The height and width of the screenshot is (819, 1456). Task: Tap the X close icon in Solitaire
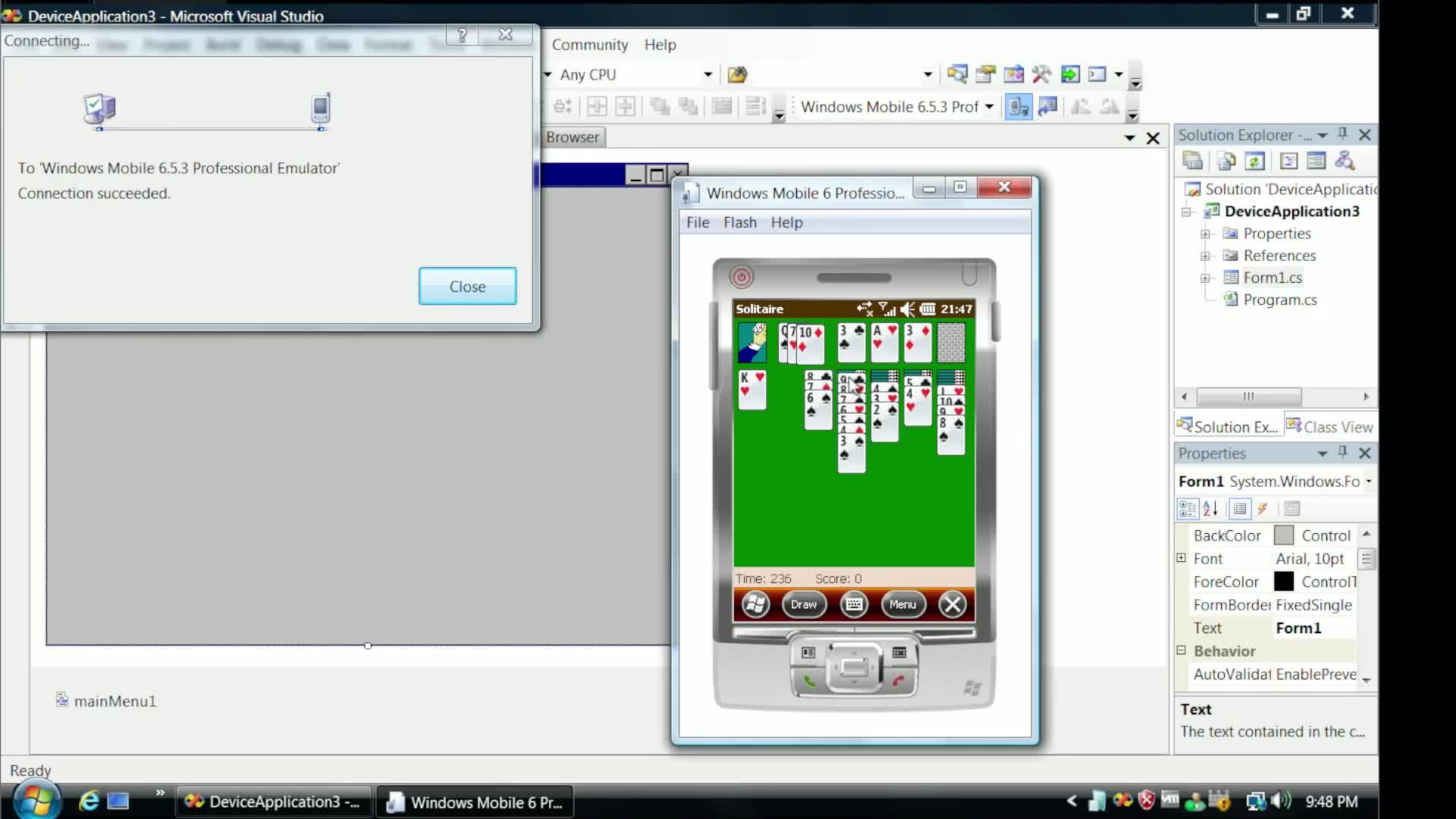click(x=952, y=604)
